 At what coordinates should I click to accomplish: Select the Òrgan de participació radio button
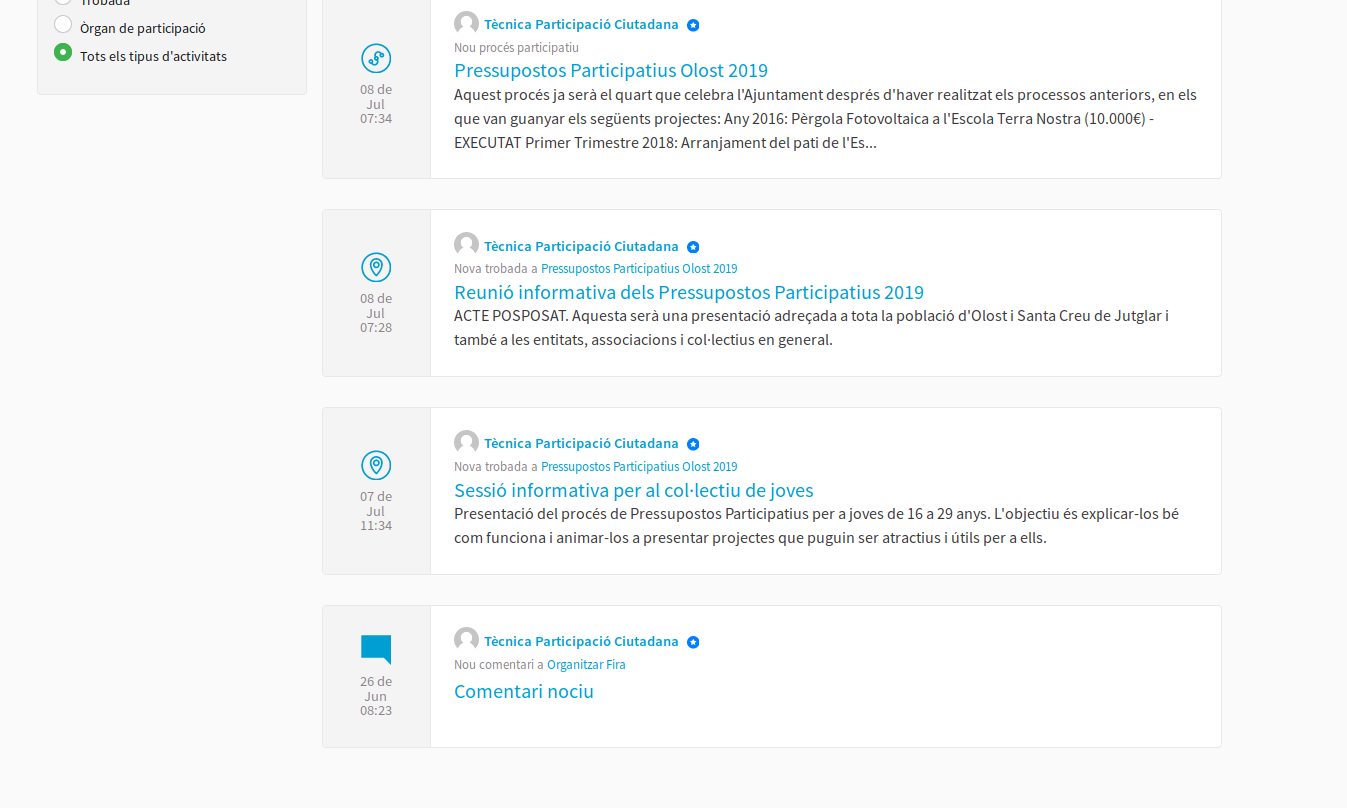tap(63, 25)
